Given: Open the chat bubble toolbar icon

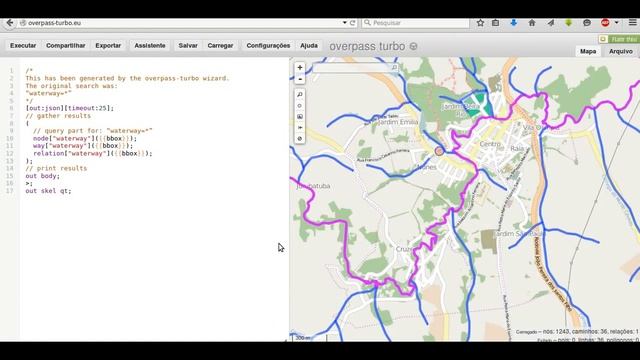Looking at the screenshot, I should click(x=587, y=23).
